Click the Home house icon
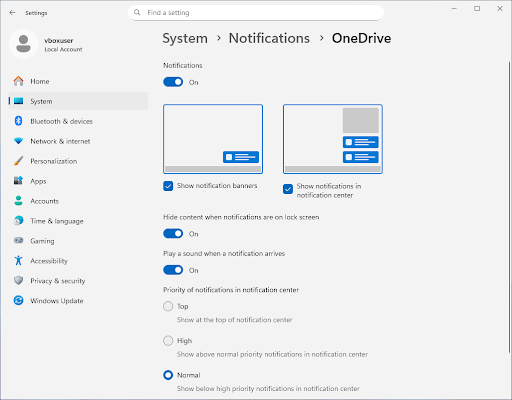 (x=19, y=81)
